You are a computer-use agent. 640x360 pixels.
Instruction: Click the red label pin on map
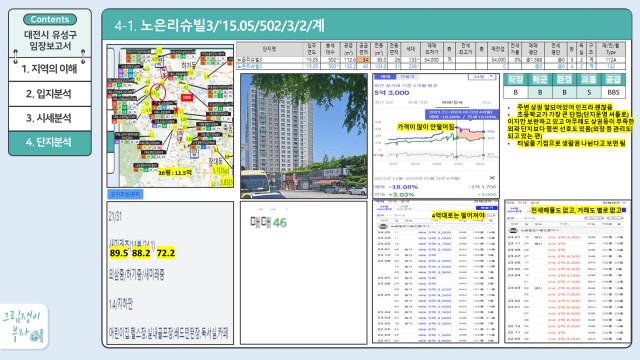point(187,98)
